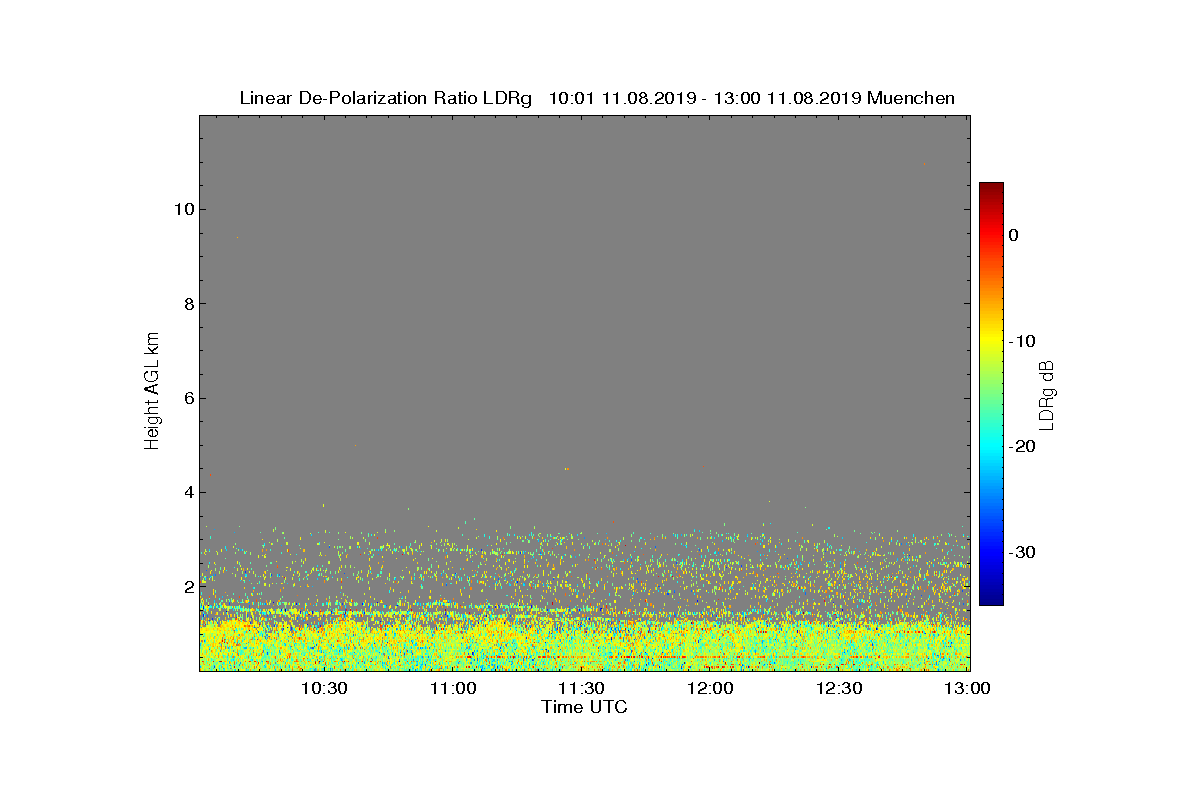Click the 'LDRg dB' colorbar label

[x=1047, y=394]
